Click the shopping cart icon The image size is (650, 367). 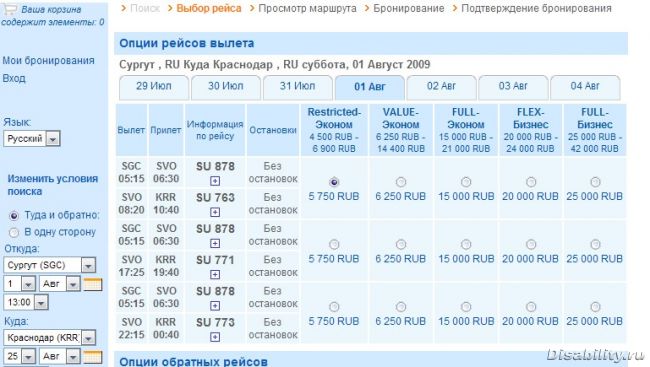[x=9, y=9]
